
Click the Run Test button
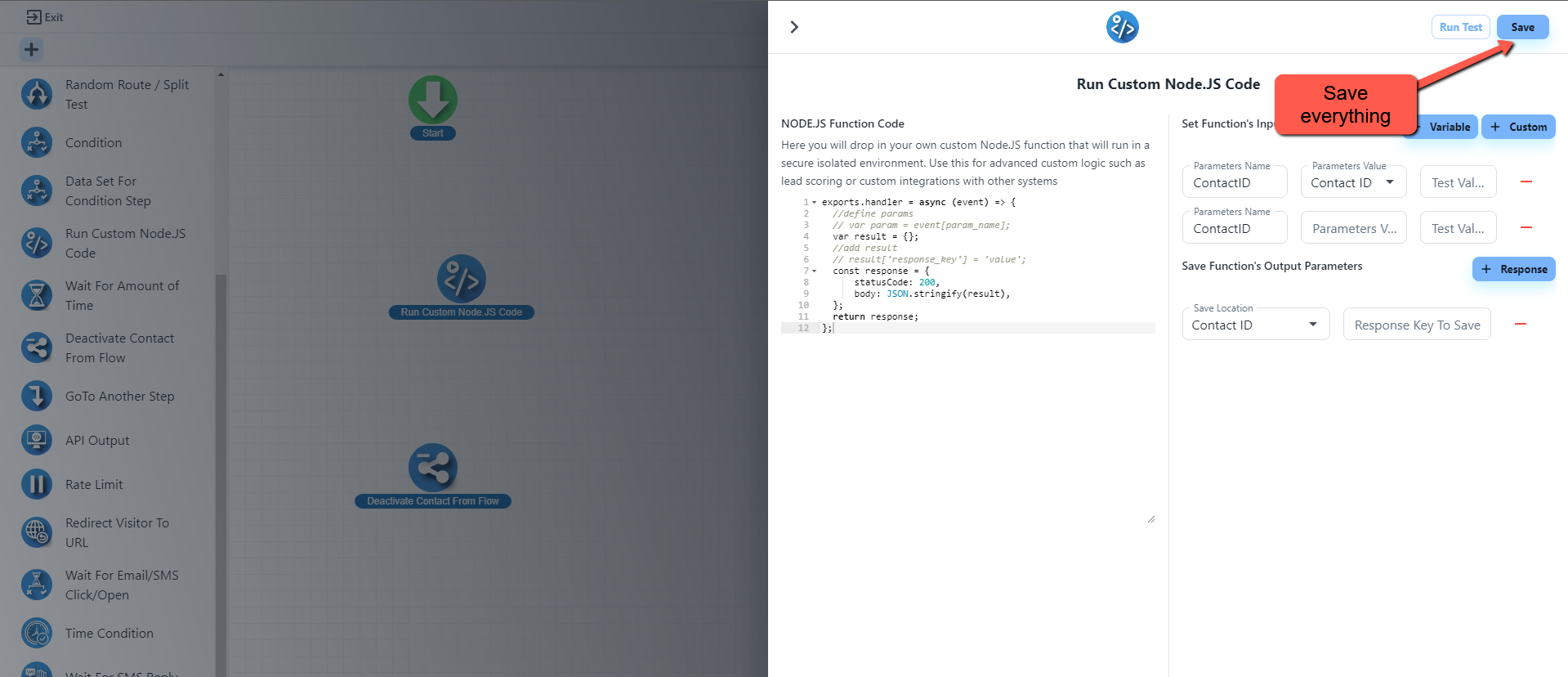click(1460, 27)
